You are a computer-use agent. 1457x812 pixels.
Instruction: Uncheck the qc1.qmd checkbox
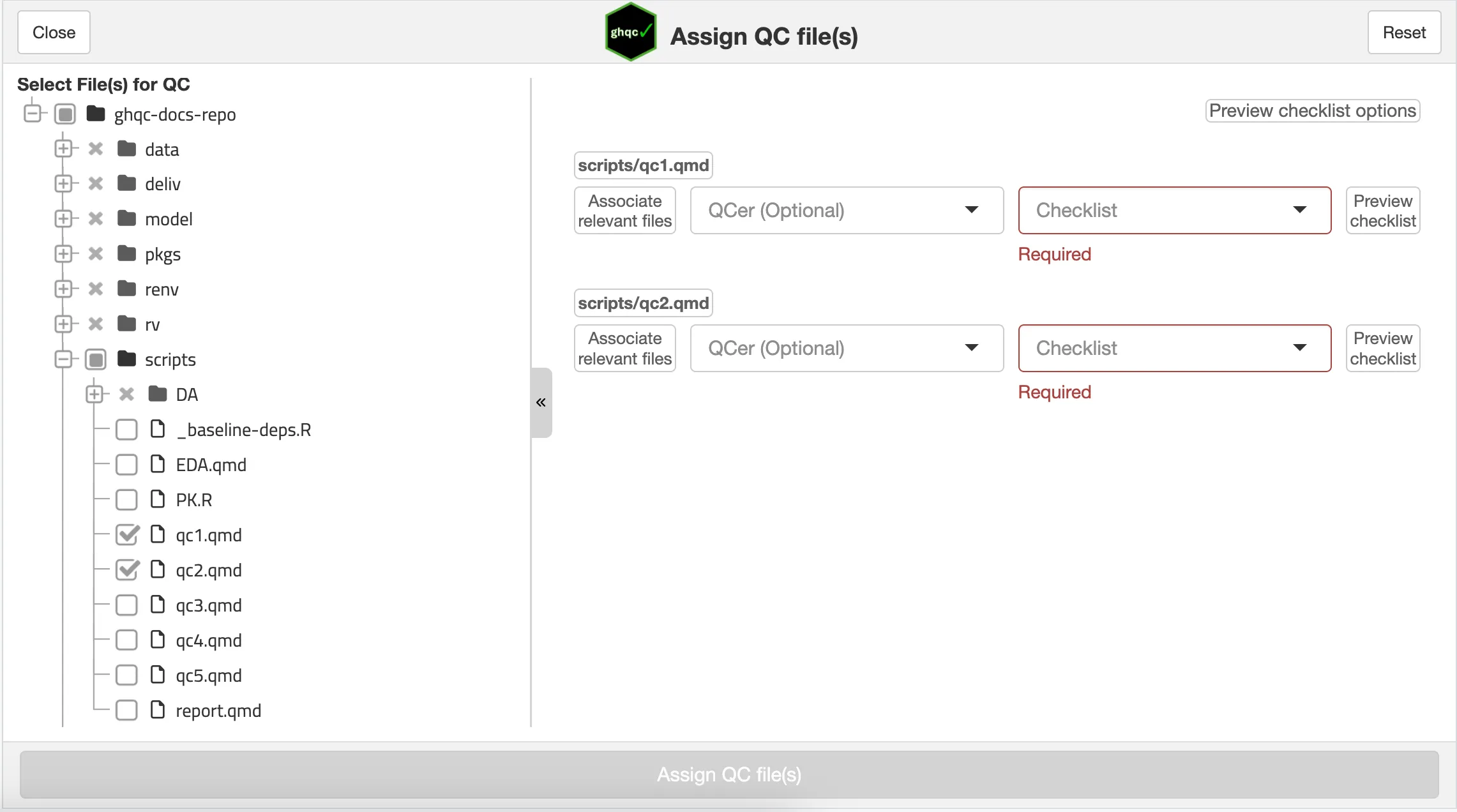pos(127,534)
